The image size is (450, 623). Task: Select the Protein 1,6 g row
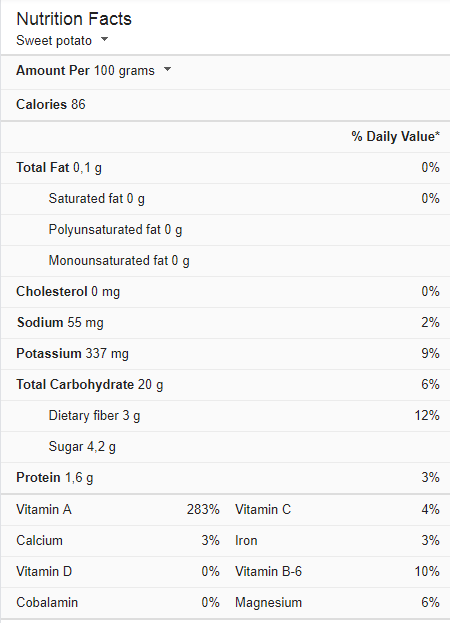tap(225, 478)
